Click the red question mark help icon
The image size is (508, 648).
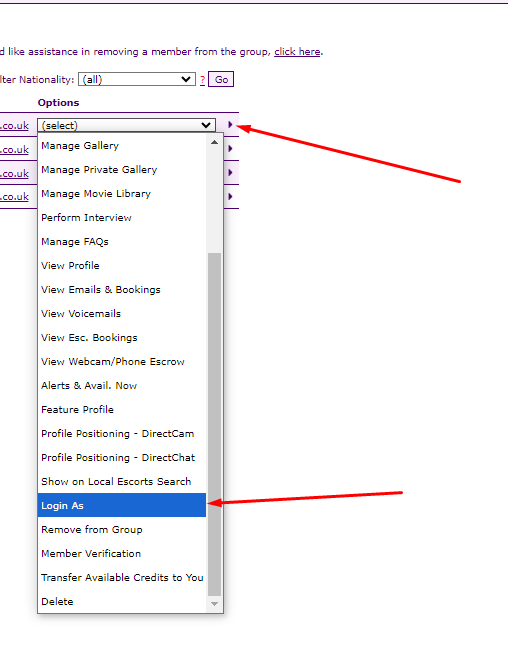[x=202, y=80]
